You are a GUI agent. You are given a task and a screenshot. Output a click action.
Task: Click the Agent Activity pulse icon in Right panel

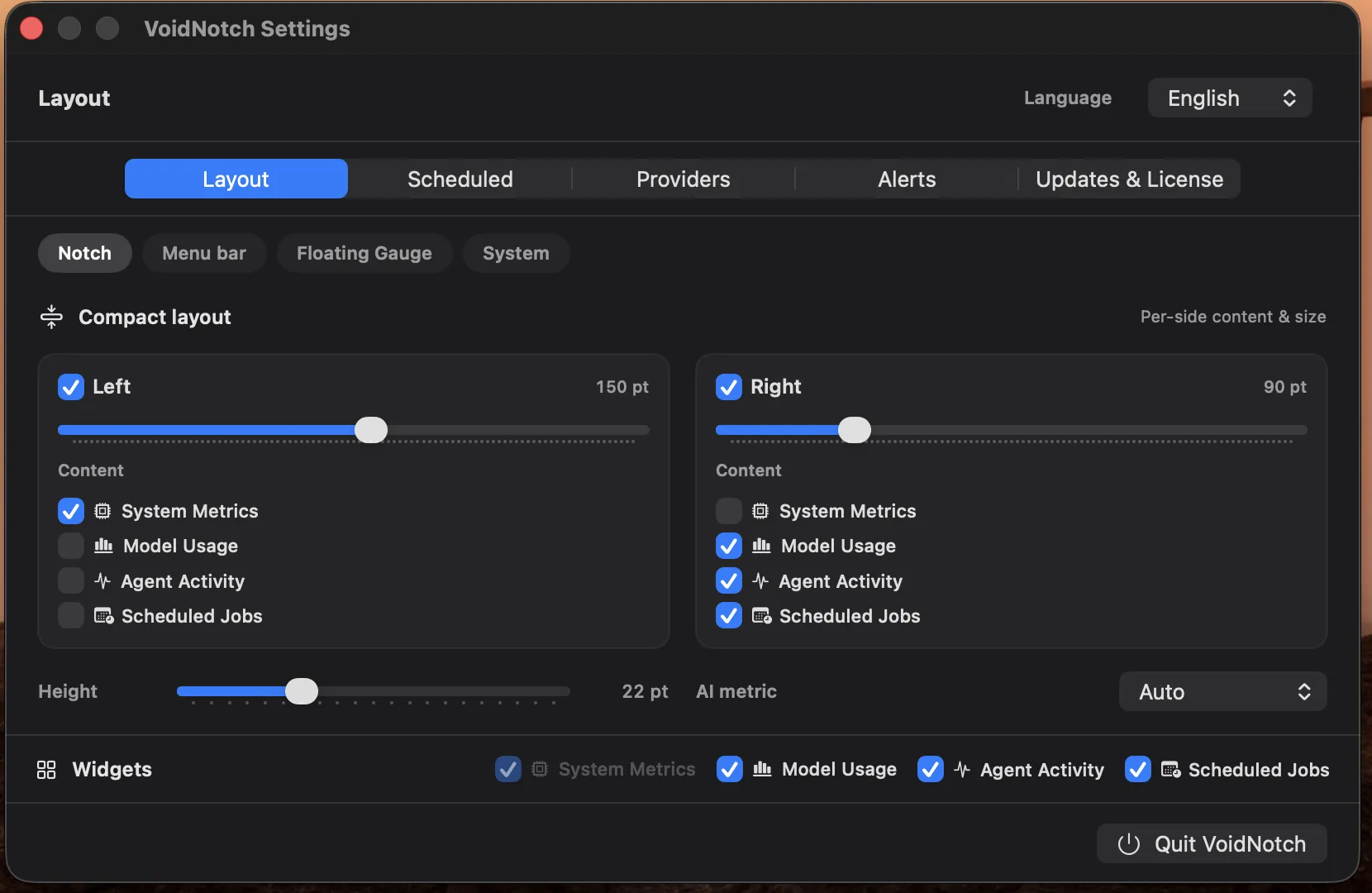click(760, 581)
